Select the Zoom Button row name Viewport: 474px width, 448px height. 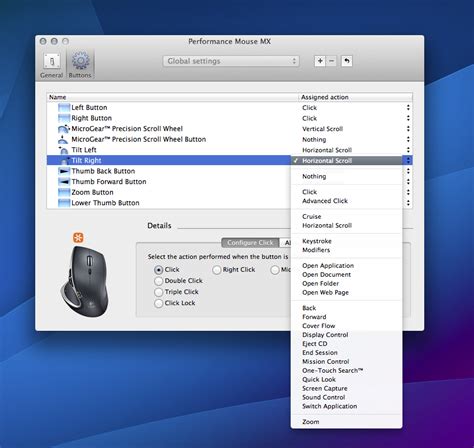pyautogui.click(x=92, y=192)
